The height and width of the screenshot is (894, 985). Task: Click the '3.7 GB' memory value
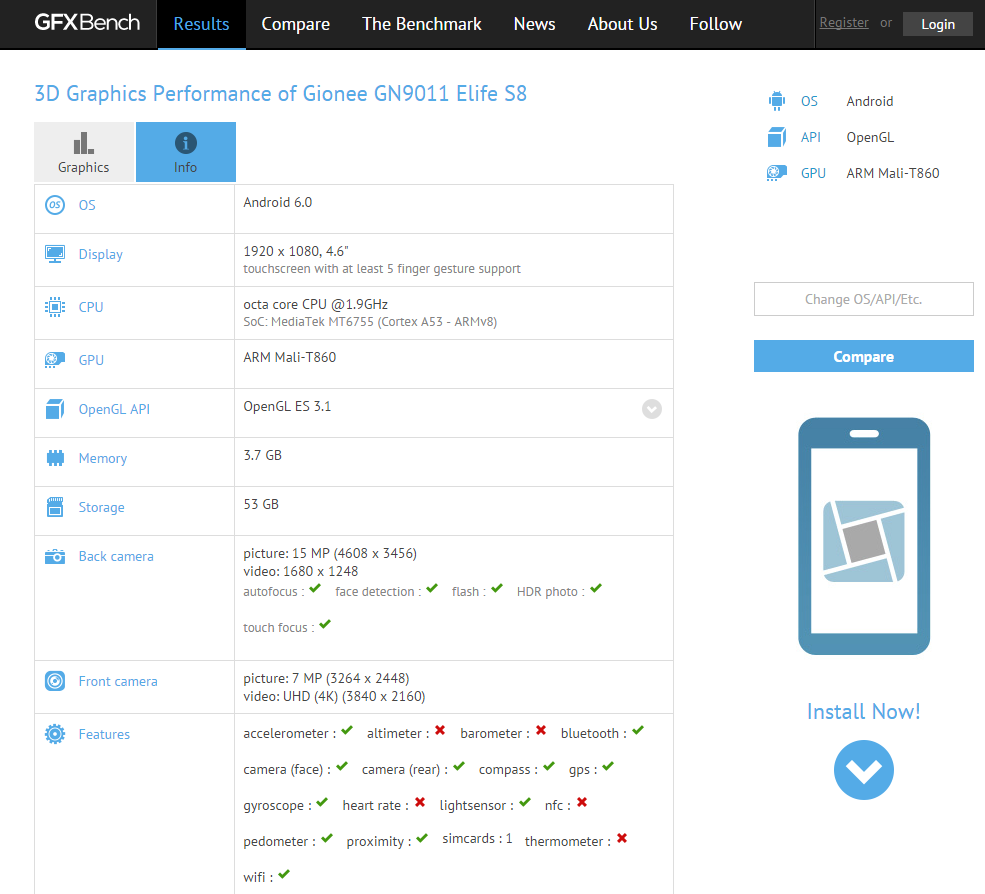point(263,455)
